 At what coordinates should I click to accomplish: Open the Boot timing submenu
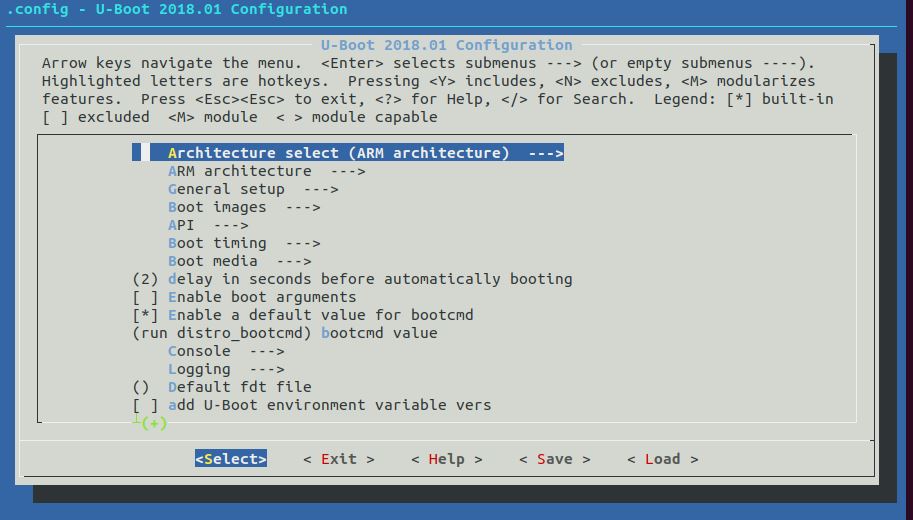click(x=244, y=243)
